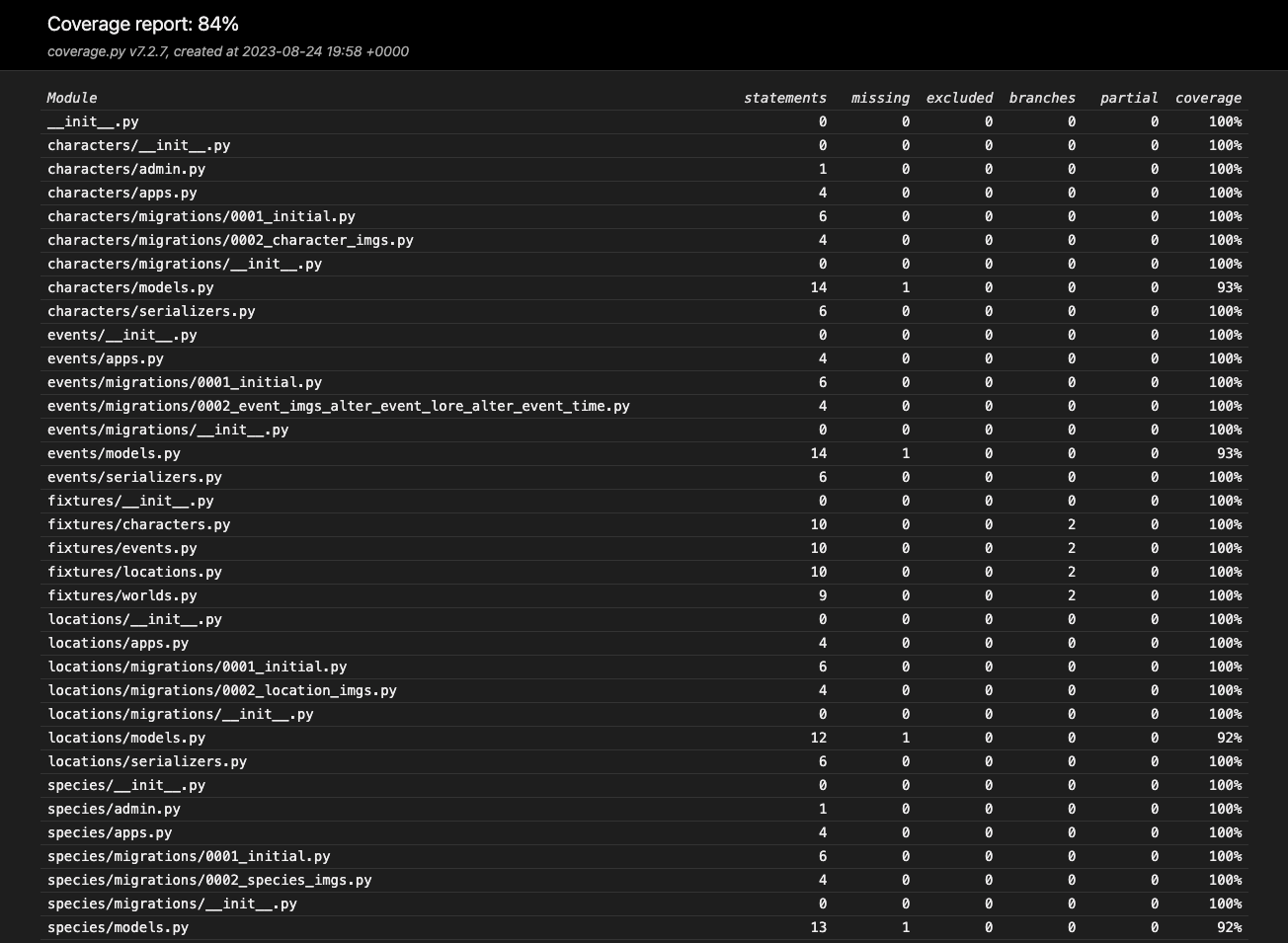Sort by the missing column header
Viewport: 1288px width, 943px height.
pos(880,98)
